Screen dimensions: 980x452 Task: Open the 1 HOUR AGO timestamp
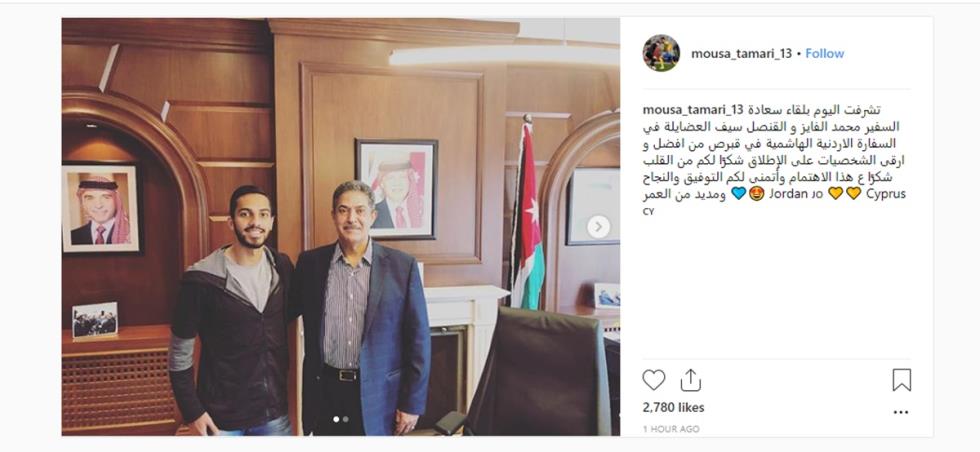[x=671, y=429]
